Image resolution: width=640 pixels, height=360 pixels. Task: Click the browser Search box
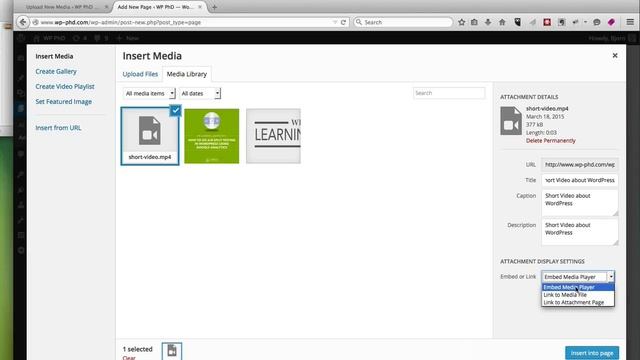click(x=403, y=22)
